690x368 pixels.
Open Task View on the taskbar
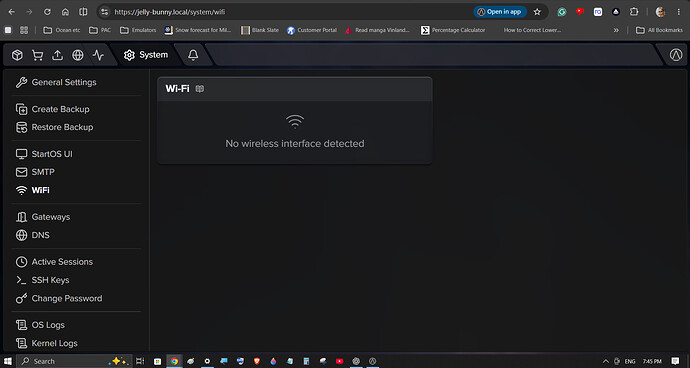(140, 361)
